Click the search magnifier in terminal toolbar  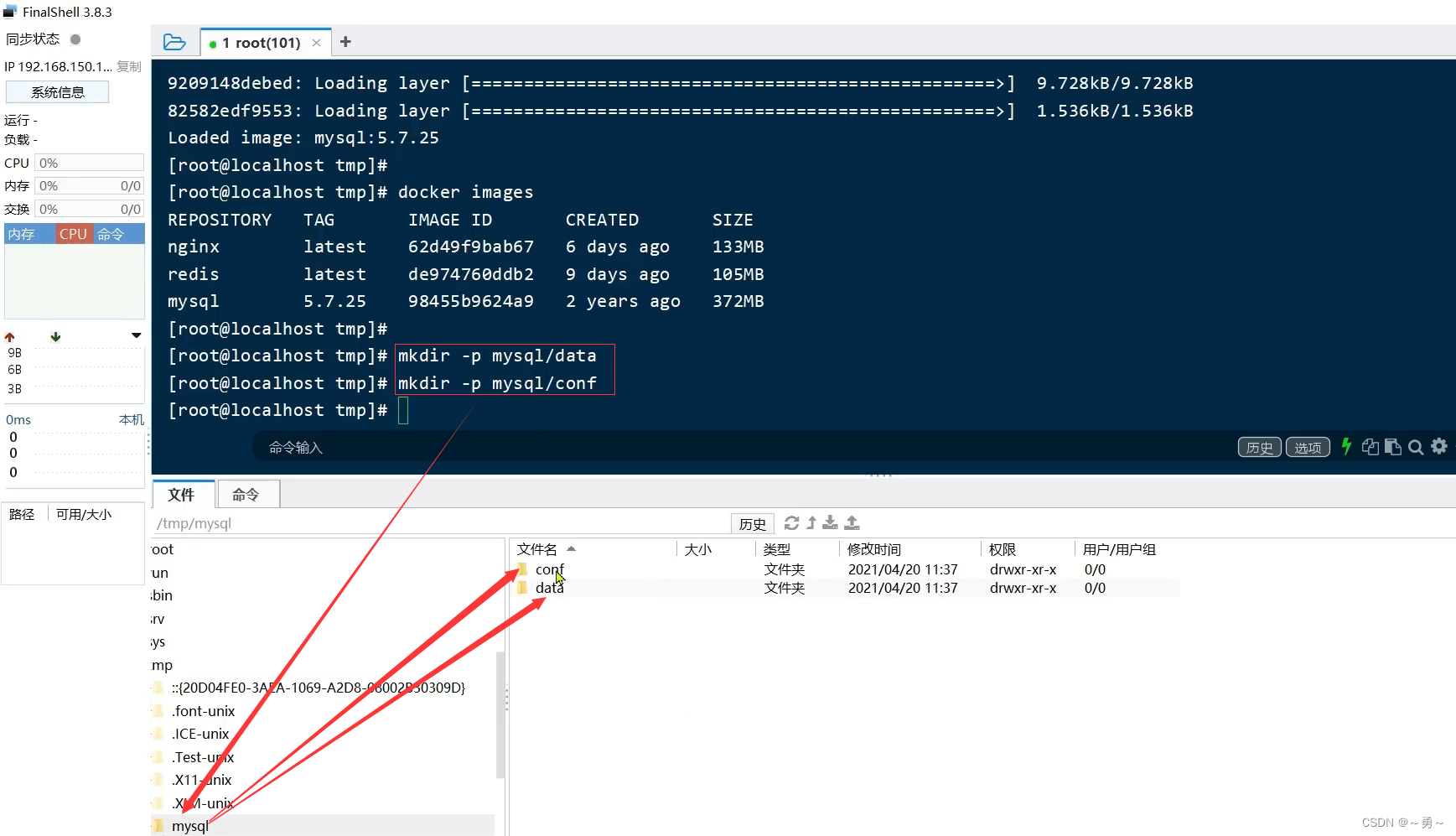click(1416, 447)
